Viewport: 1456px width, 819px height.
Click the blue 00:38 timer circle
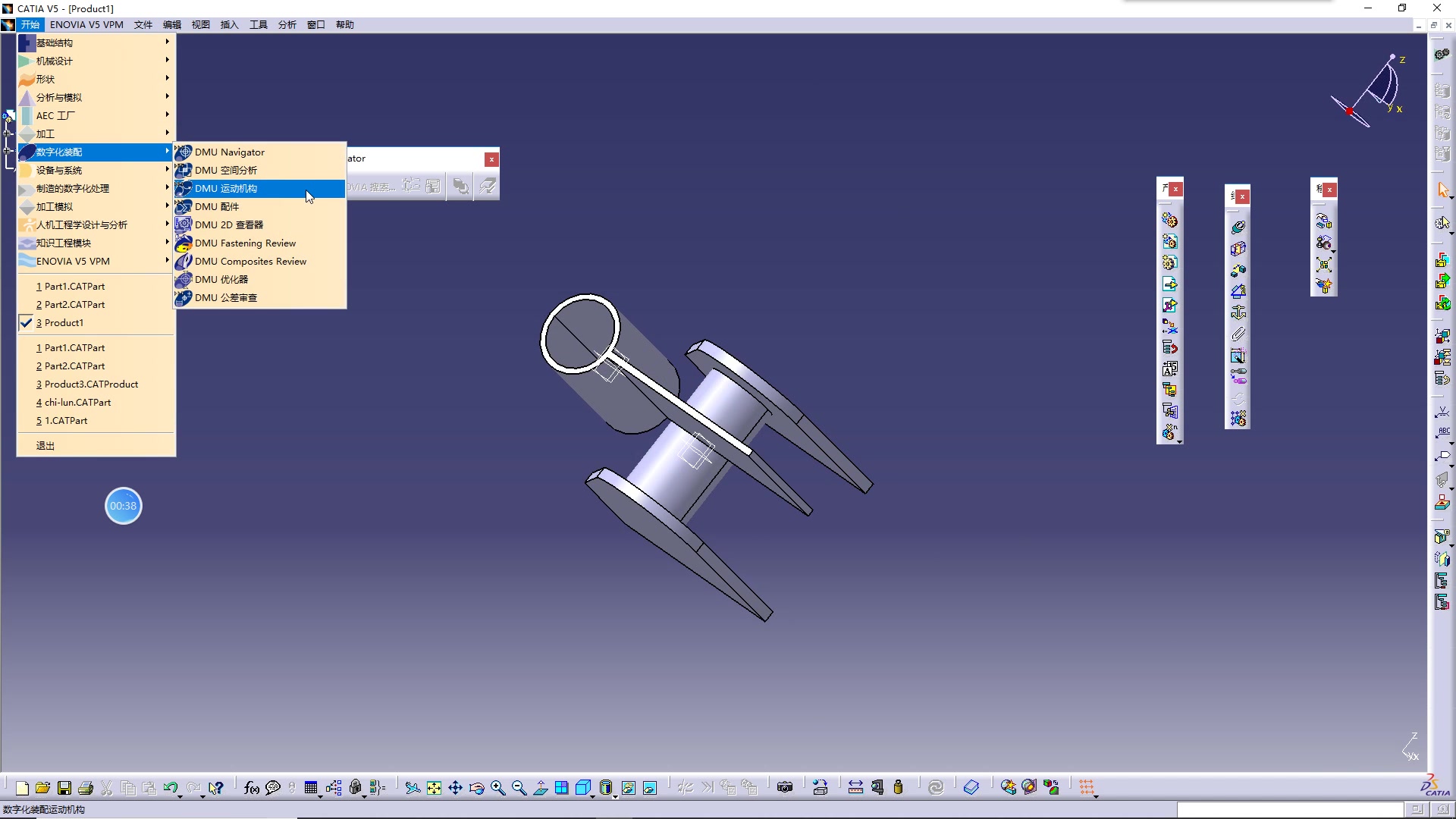124,506
